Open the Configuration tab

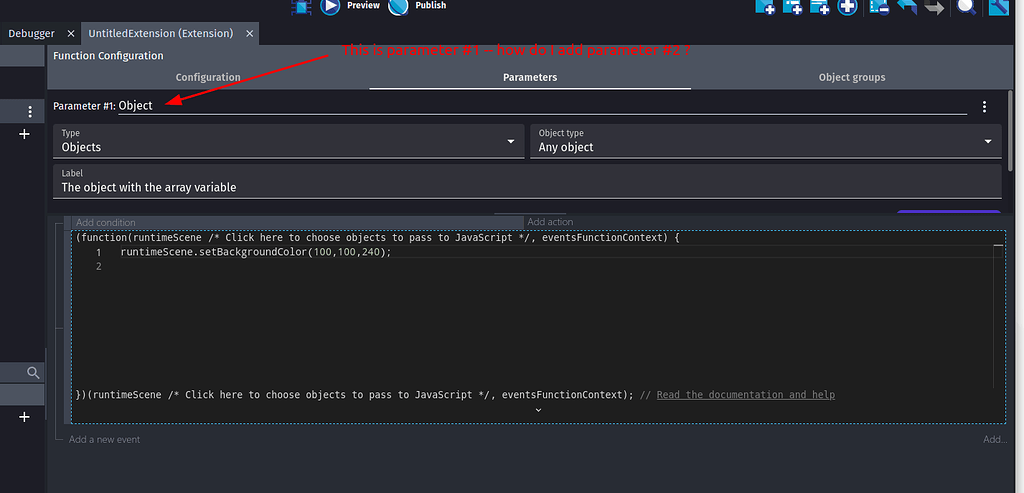pyautogui.click(x=208, y=77)
